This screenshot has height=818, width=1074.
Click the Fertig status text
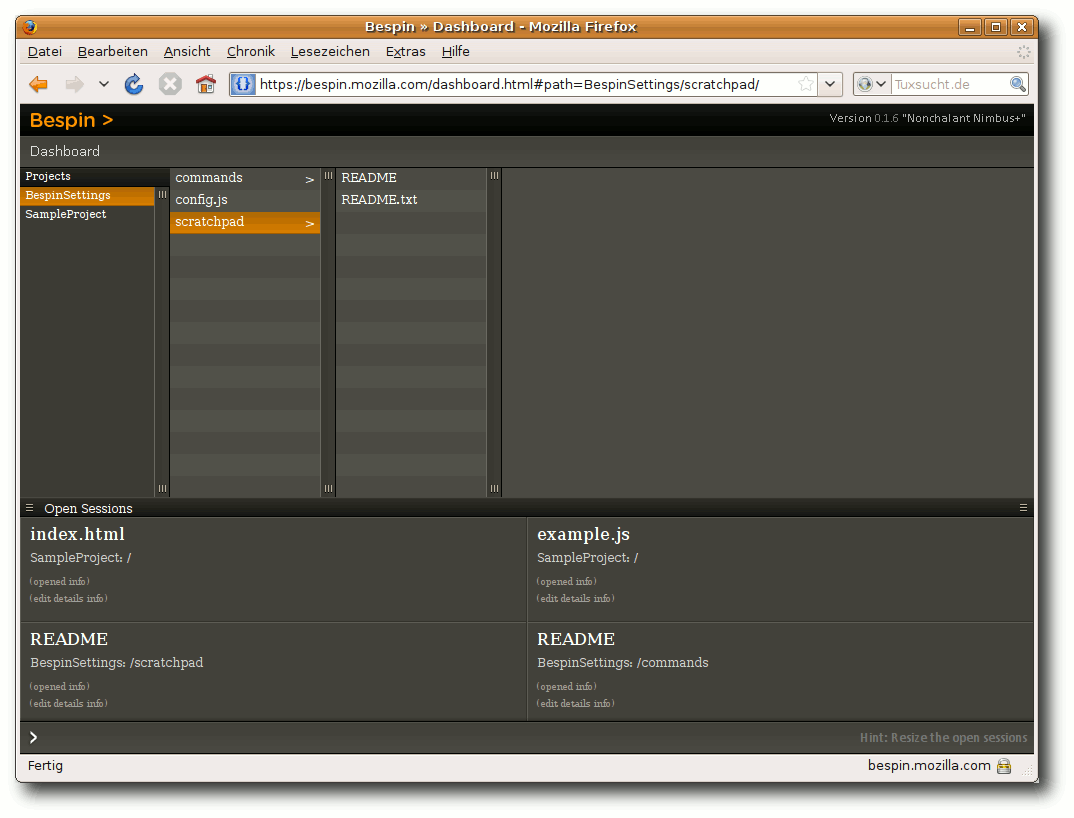(x=45, y=765)
